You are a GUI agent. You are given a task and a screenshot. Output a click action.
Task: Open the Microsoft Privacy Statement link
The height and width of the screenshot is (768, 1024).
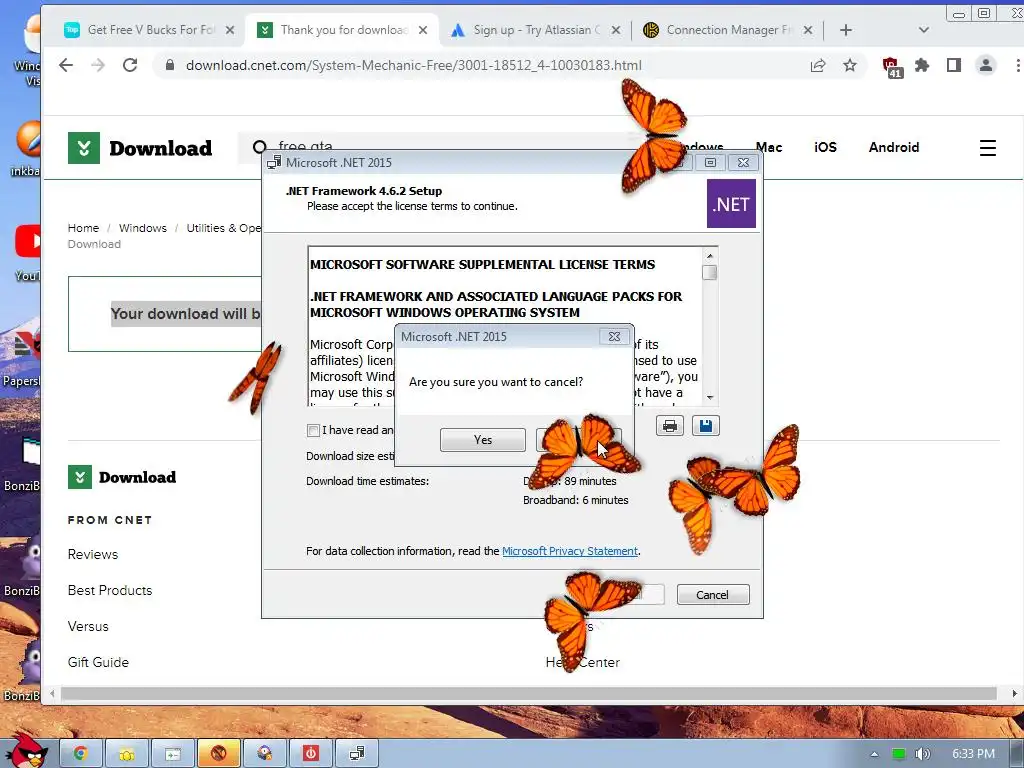coord(569,551)
